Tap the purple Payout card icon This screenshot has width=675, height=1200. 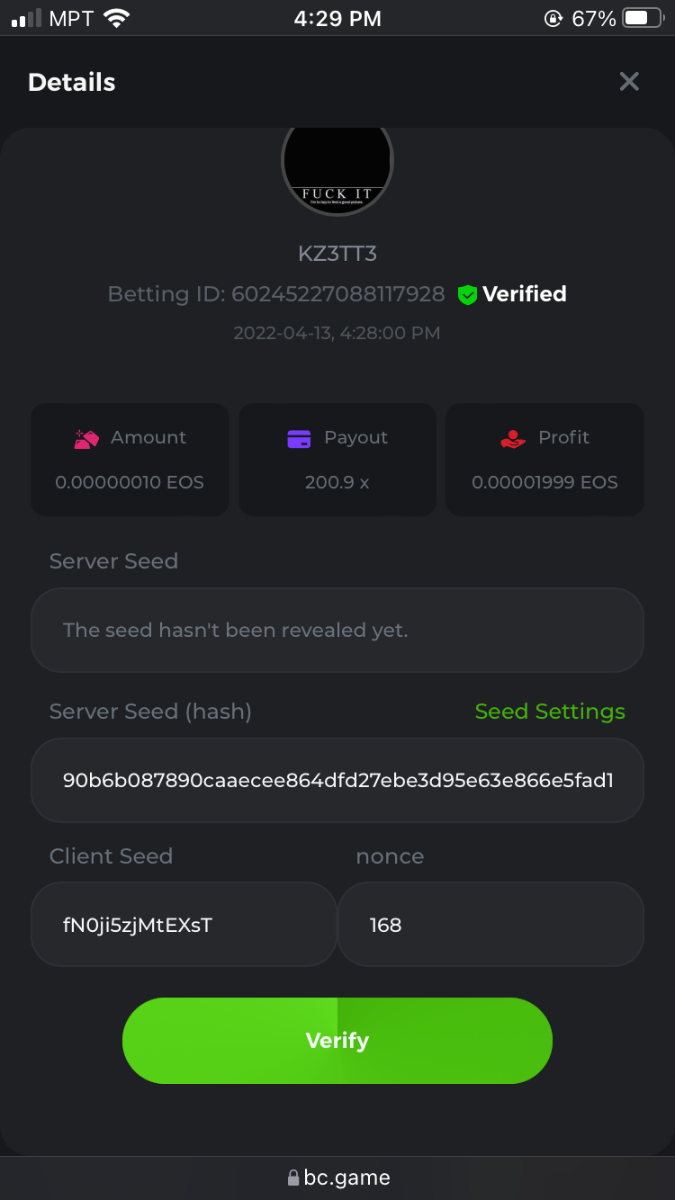click(x=298, y=438)
